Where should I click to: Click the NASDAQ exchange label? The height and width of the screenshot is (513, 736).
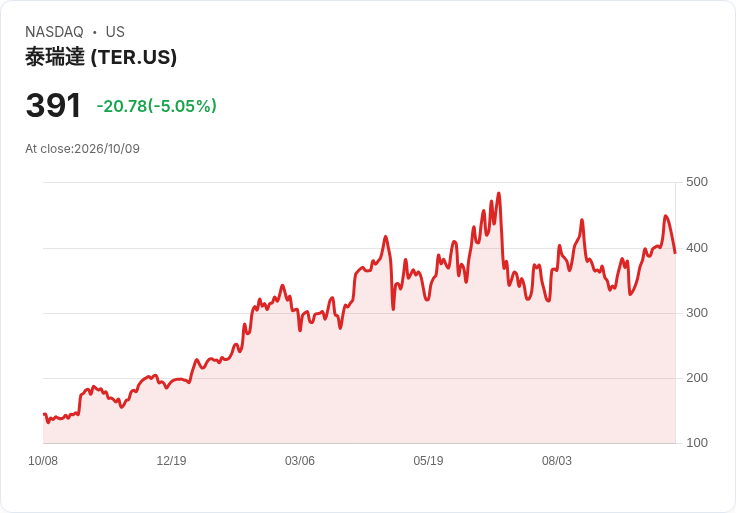[54, 32]
